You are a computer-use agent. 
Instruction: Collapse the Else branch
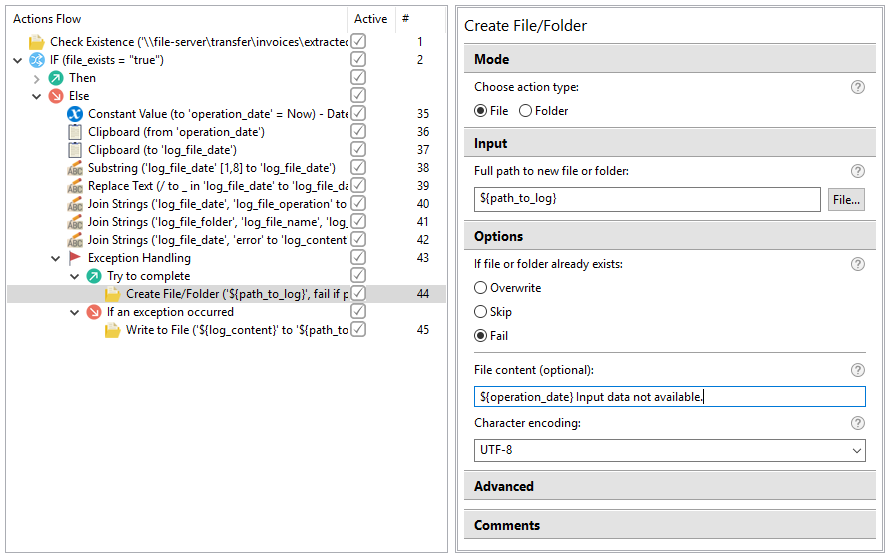click(x=37, y=97)
